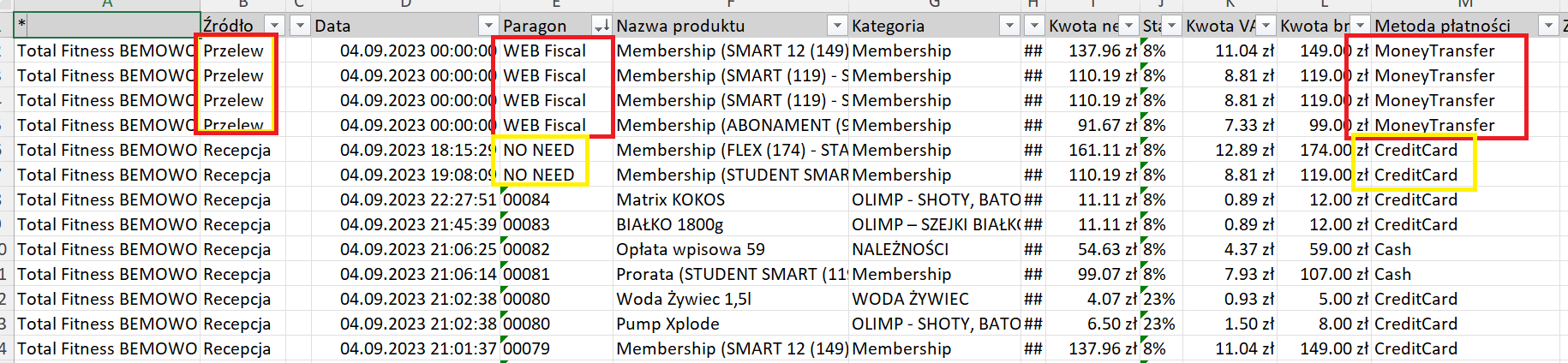1568x363 pixels.
Task: Expand the Data column filter dropdown
Action: click(x=488, y=26)
